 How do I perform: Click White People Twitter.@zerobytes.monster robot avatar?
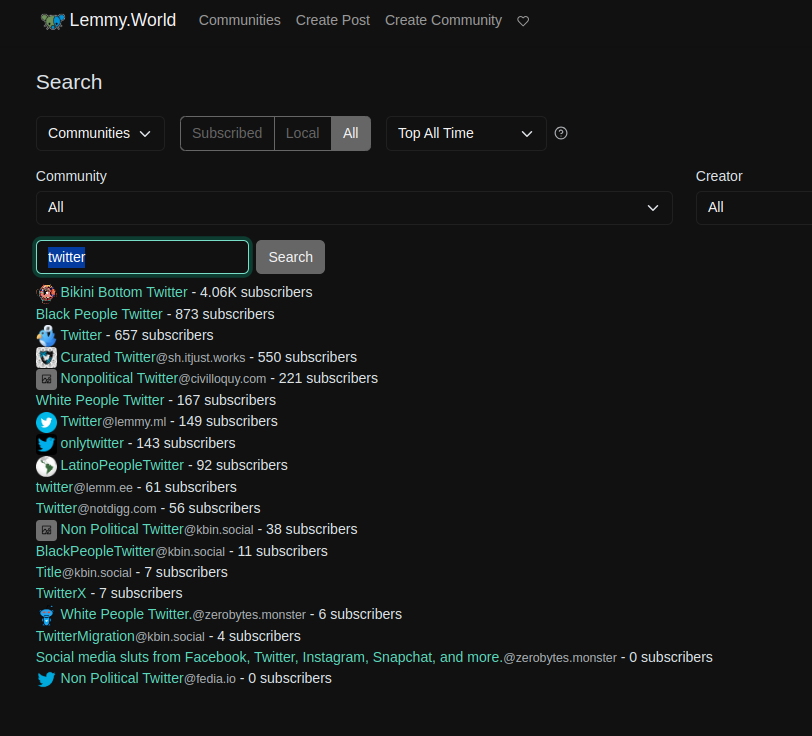tap(46, 615)
